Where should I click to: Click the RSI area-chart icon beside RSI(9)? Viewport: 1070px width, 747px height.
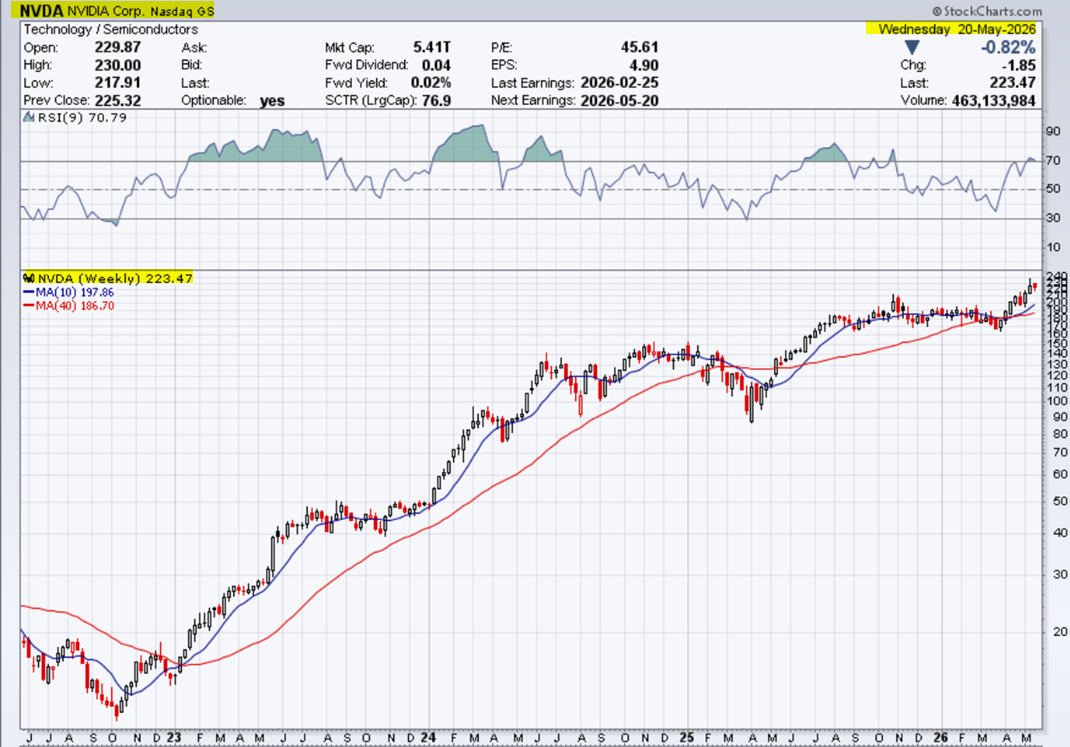(x=29, y=117)
